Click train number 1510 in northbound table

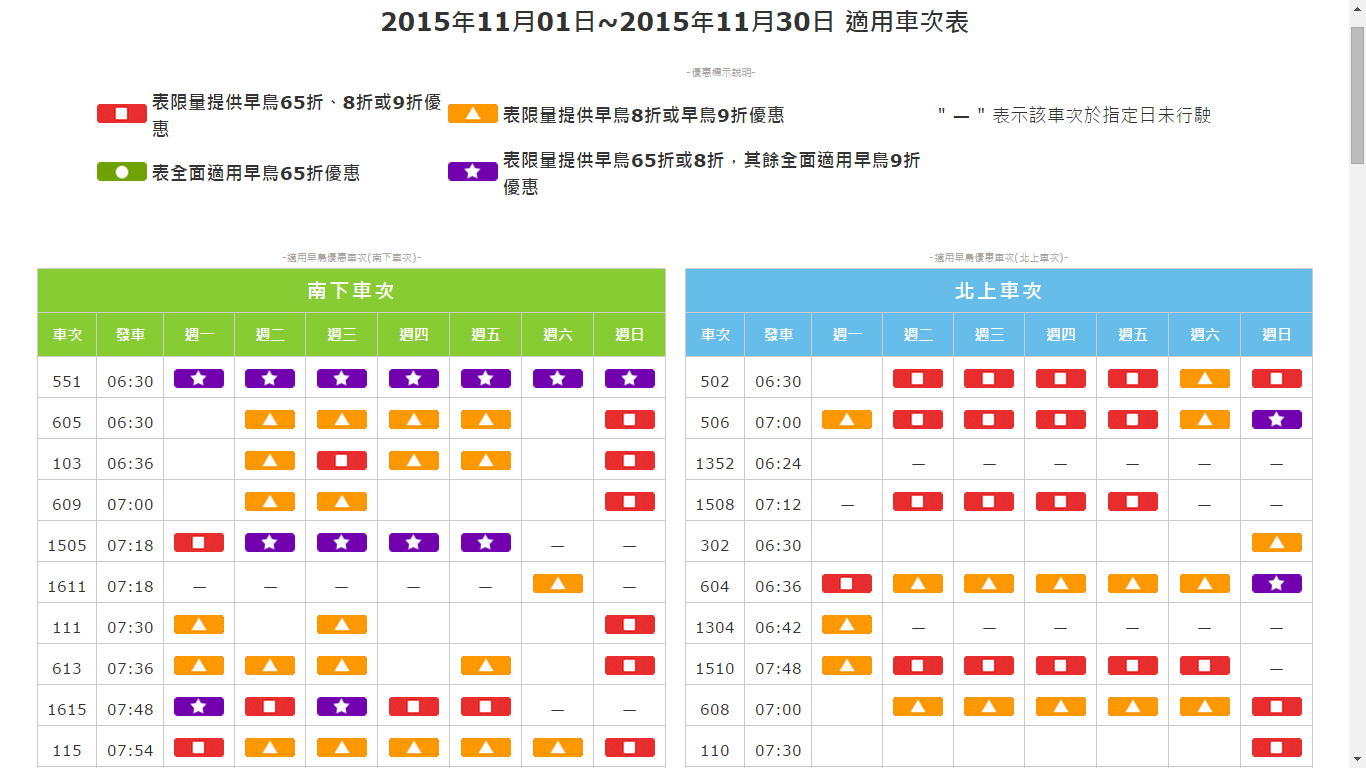click(715, 668)
